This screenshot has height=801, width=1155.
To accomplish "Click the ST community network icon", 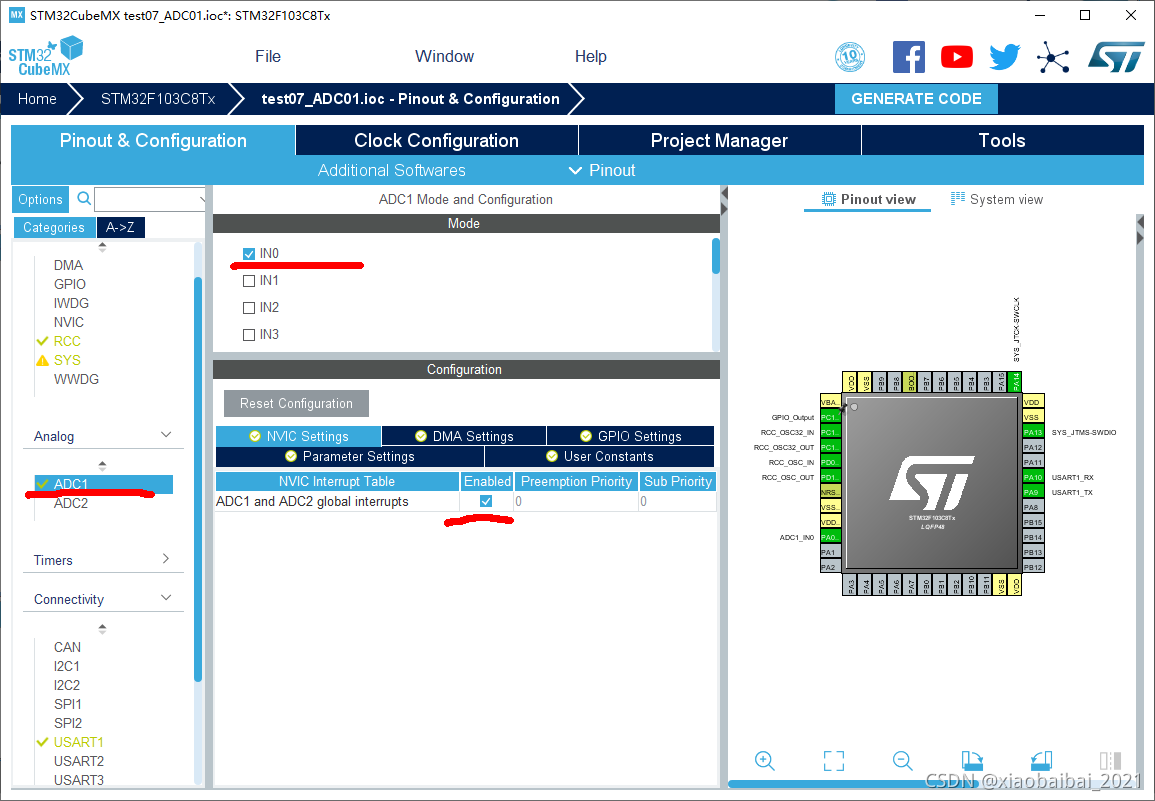I will [x=1053, y=57].
